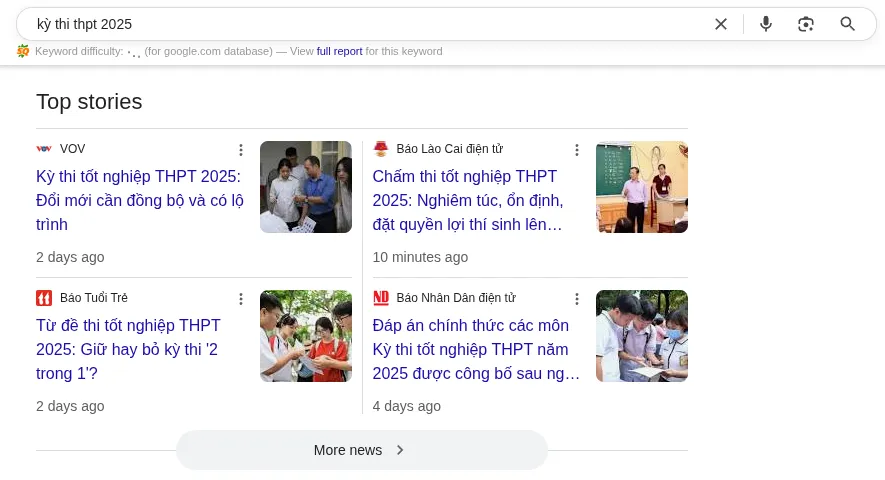Clear the search query with the X icon
The height and width of the screenshot is (480, 885).
pos(721,24)
